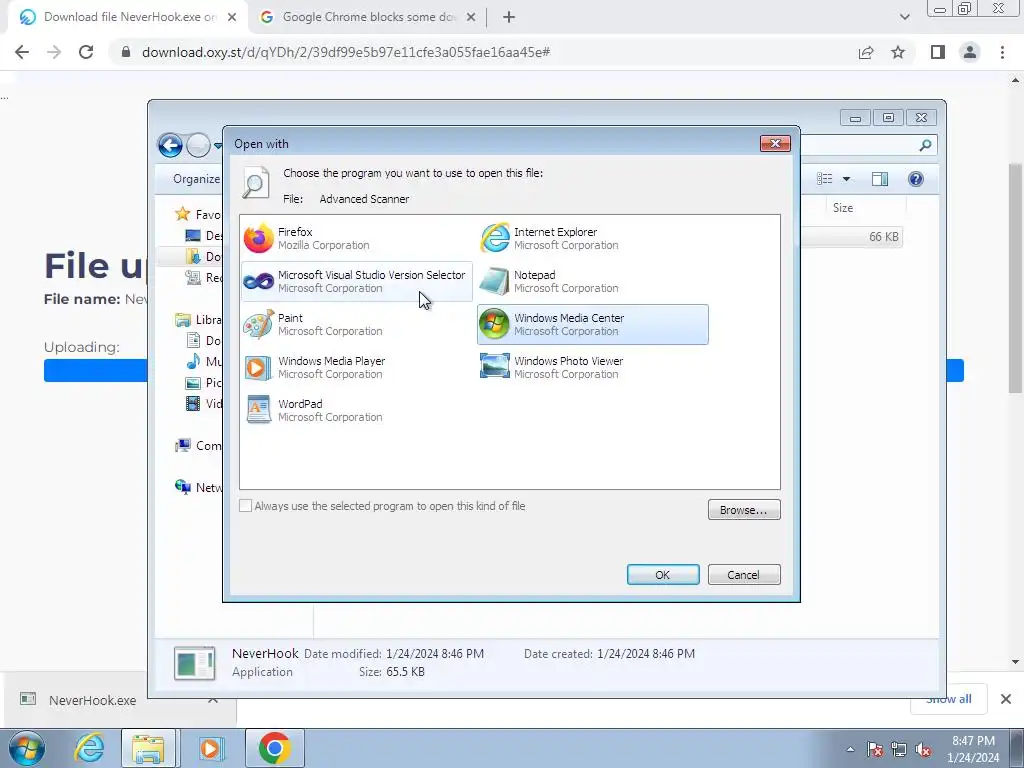Close the Open with dialog
This screenshot has height=768, width=1024.
coord(775,143)
